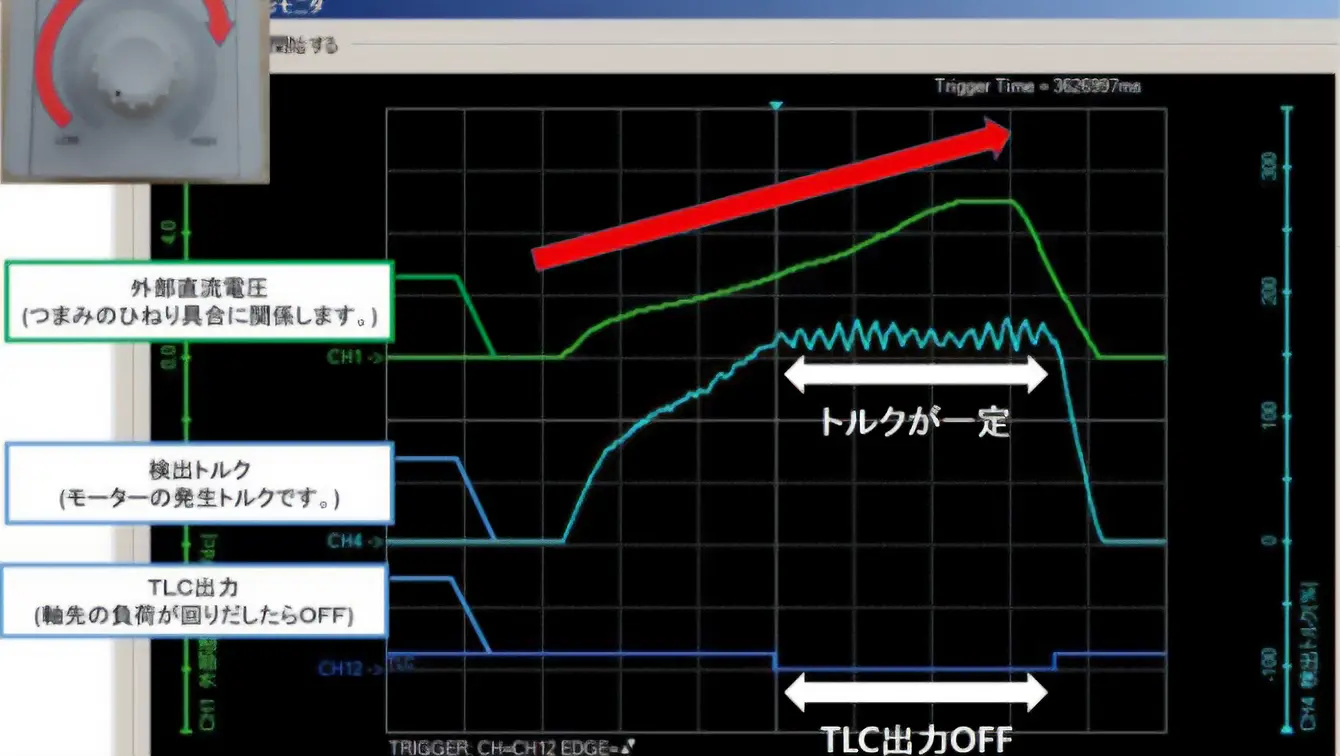Click the blue TLC output low segment
The image size is (1340, 756).
[915, 668]
